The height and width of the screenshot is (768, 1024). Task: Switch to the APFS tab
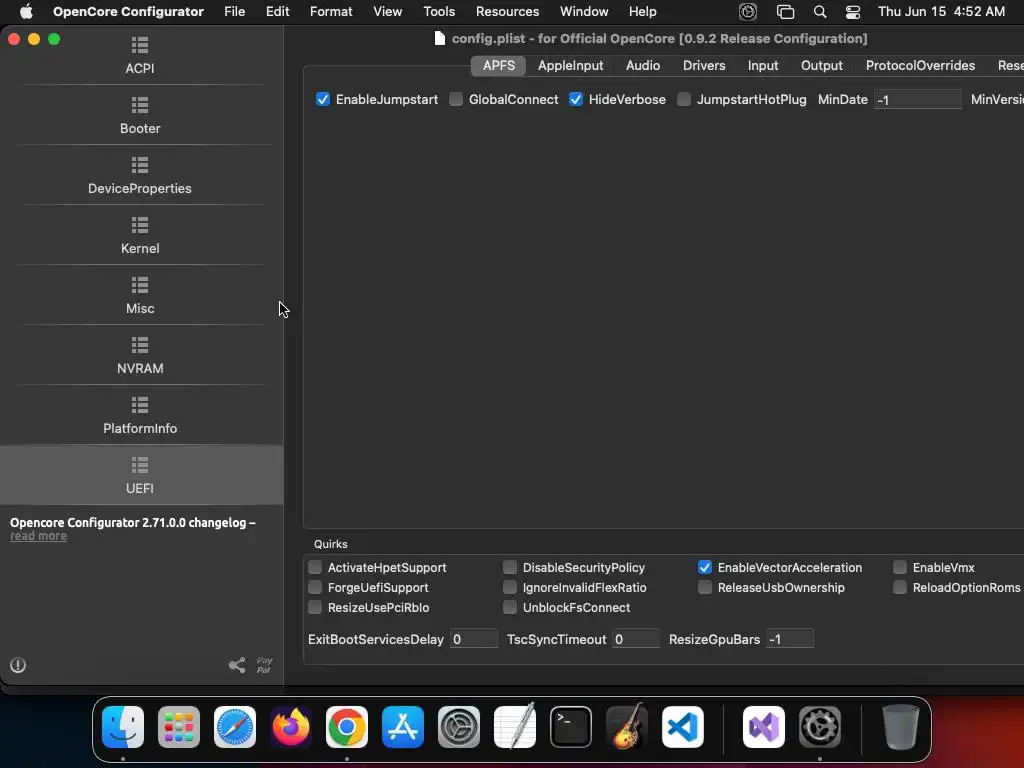(x=499, y=65)
